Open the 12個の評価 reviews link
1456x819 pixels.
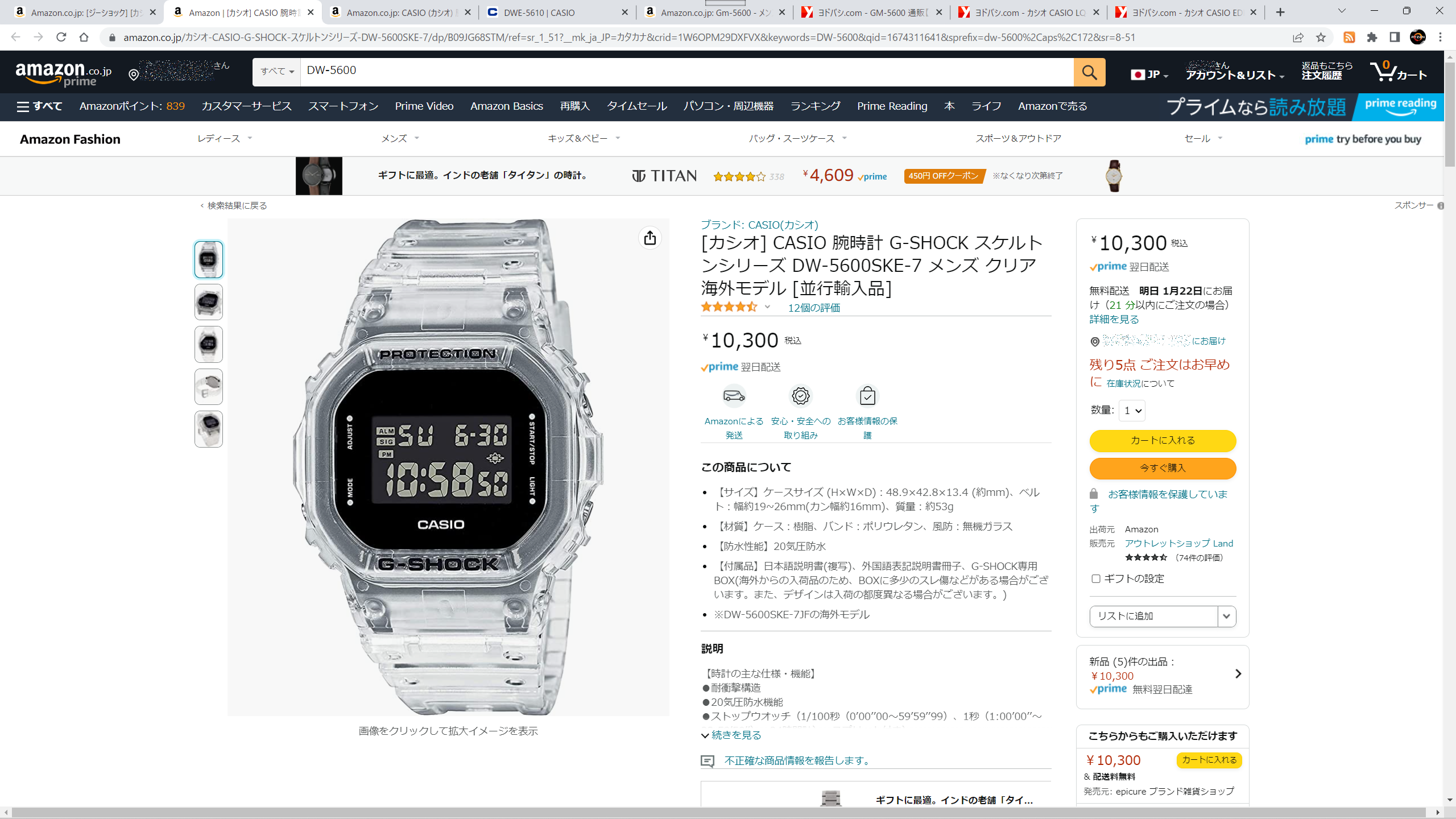814,308
